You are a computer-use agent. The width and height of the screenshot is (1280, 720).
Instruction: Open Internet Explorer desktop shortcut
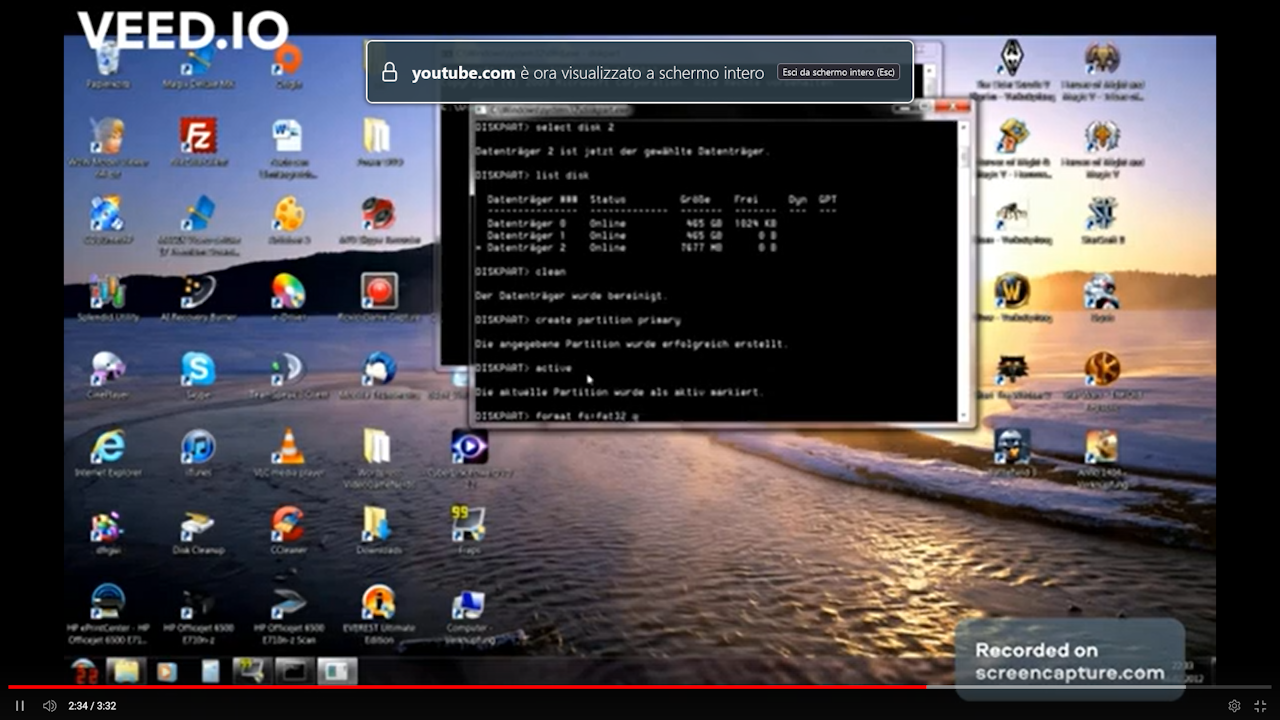coord(108,447)
